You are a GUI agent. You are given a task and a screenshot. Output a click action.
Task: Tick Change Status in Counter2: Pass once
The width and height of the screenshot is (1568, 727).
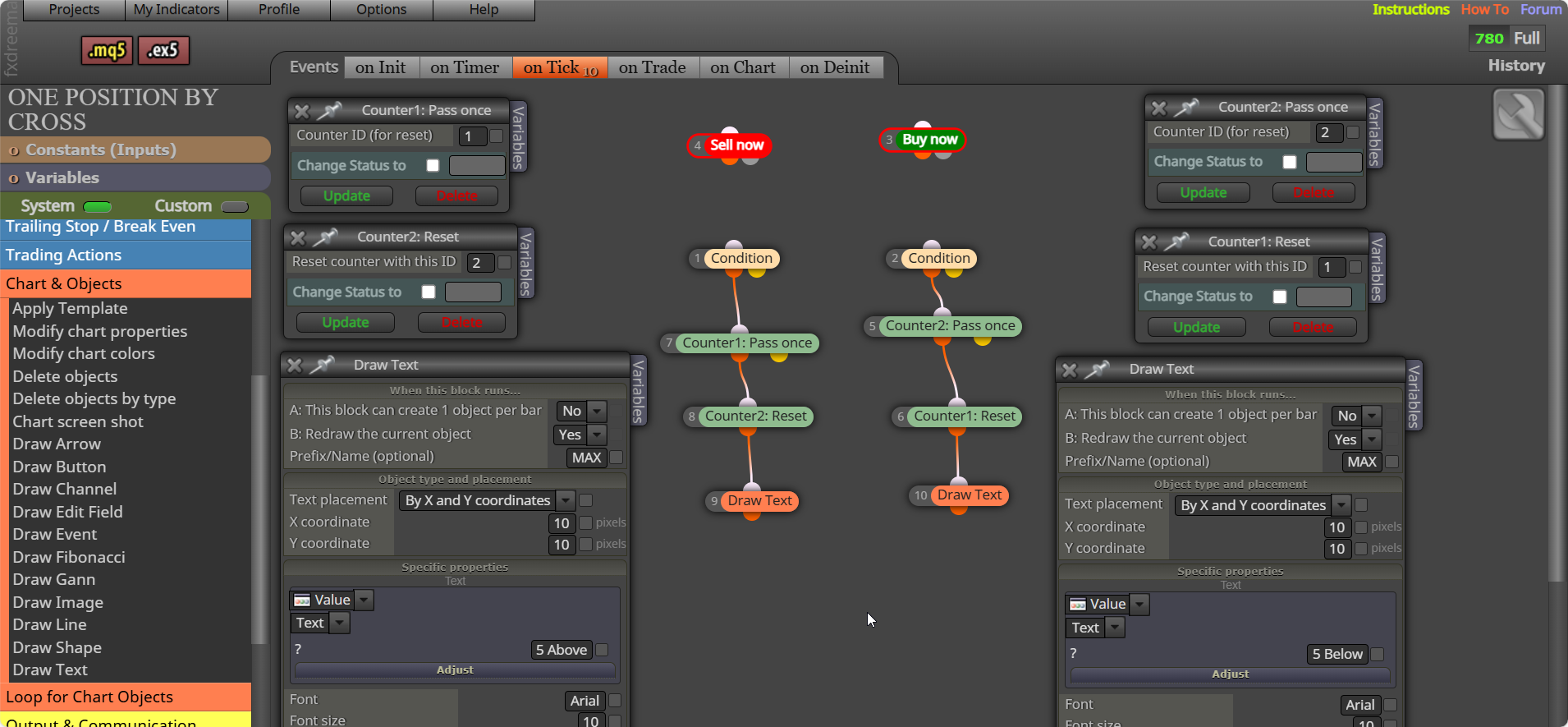[x=1290, y=162]
